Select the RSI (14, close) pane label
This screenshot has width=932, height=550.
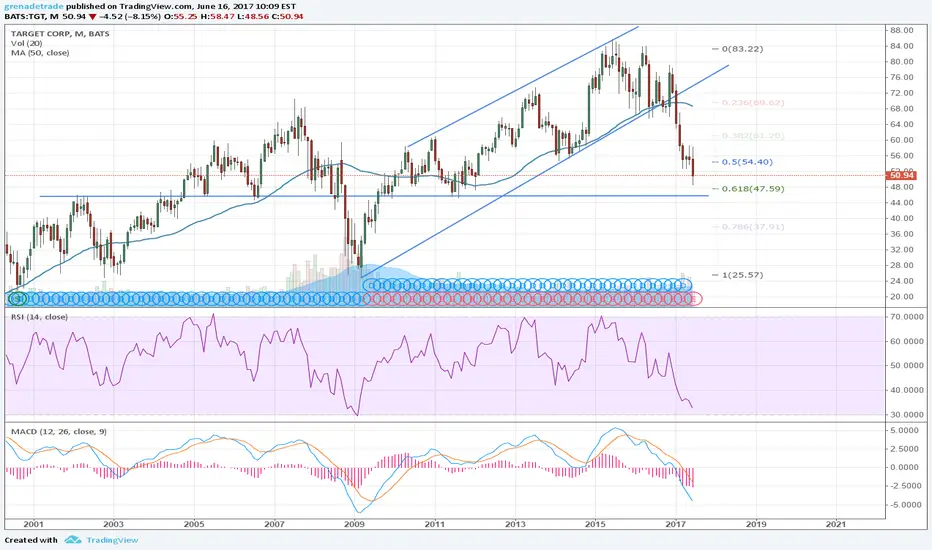point(39,317)
